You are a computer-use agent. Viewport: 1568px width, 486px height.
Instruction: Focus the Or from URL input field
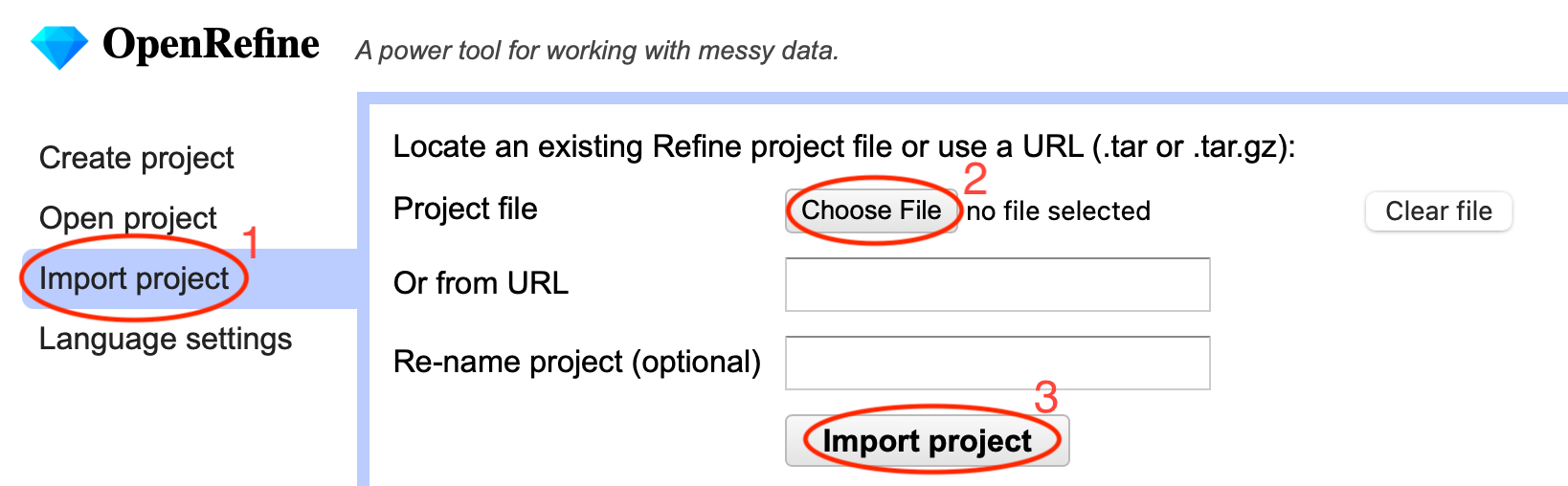(997, 284)
